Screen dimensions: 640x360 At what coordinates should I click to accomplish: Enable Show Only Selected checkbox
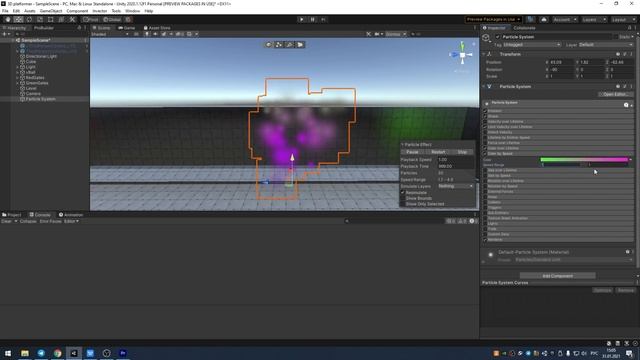click(402, 204)
